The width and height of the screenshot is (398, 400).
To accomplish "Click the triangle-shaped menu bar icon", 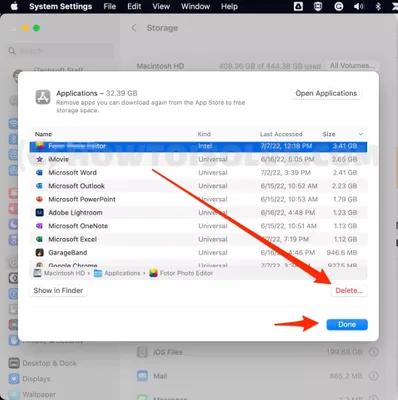I will 298,6.
